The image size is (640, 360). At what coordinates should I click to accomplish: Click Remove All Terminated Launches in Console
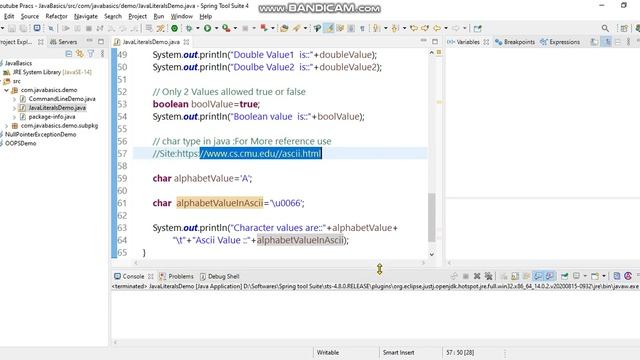[x=489, y=276]
